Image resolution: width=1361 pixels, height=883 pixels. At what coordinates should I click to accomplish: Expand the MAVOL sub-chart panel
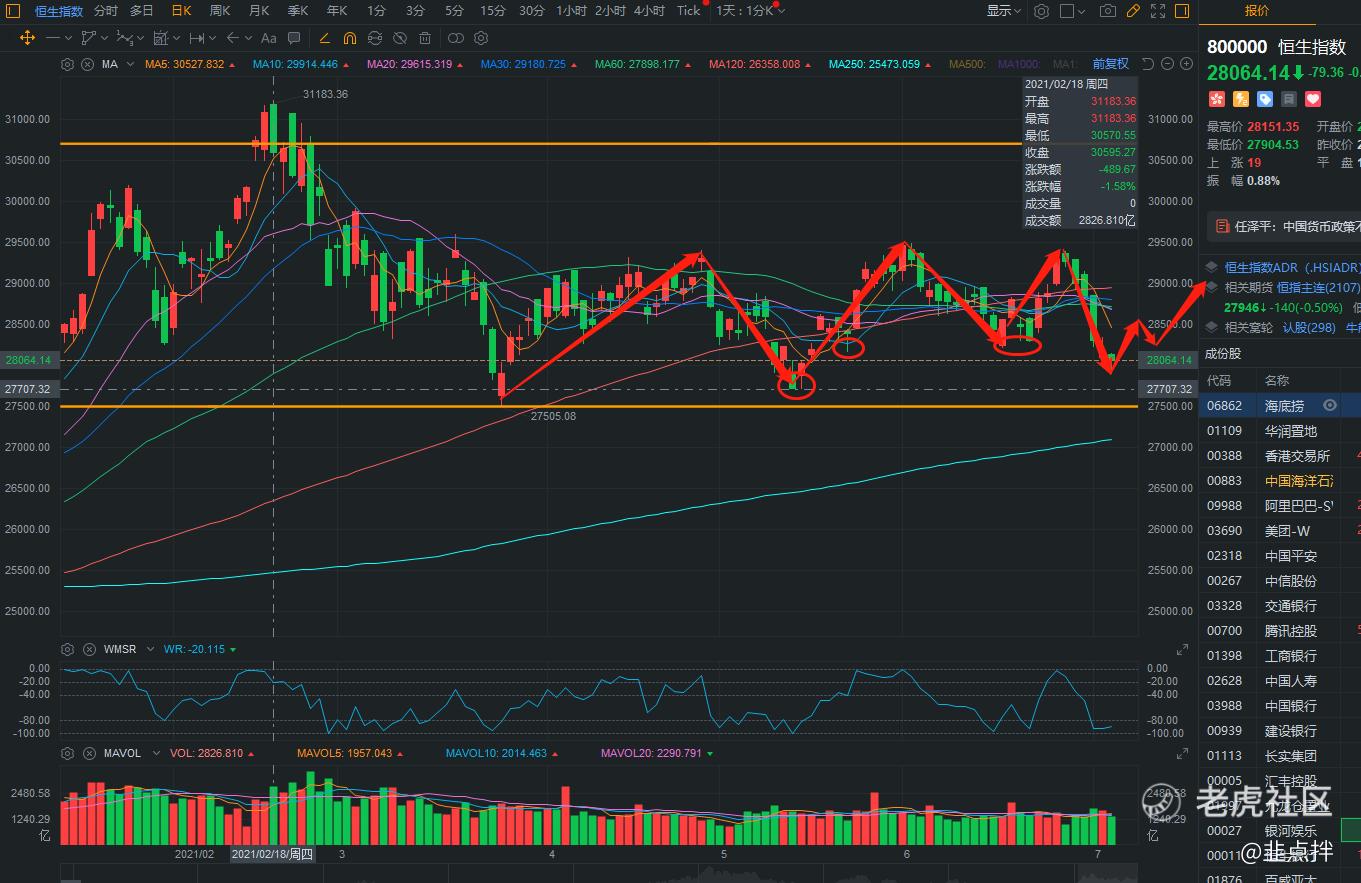point(1183,753)
